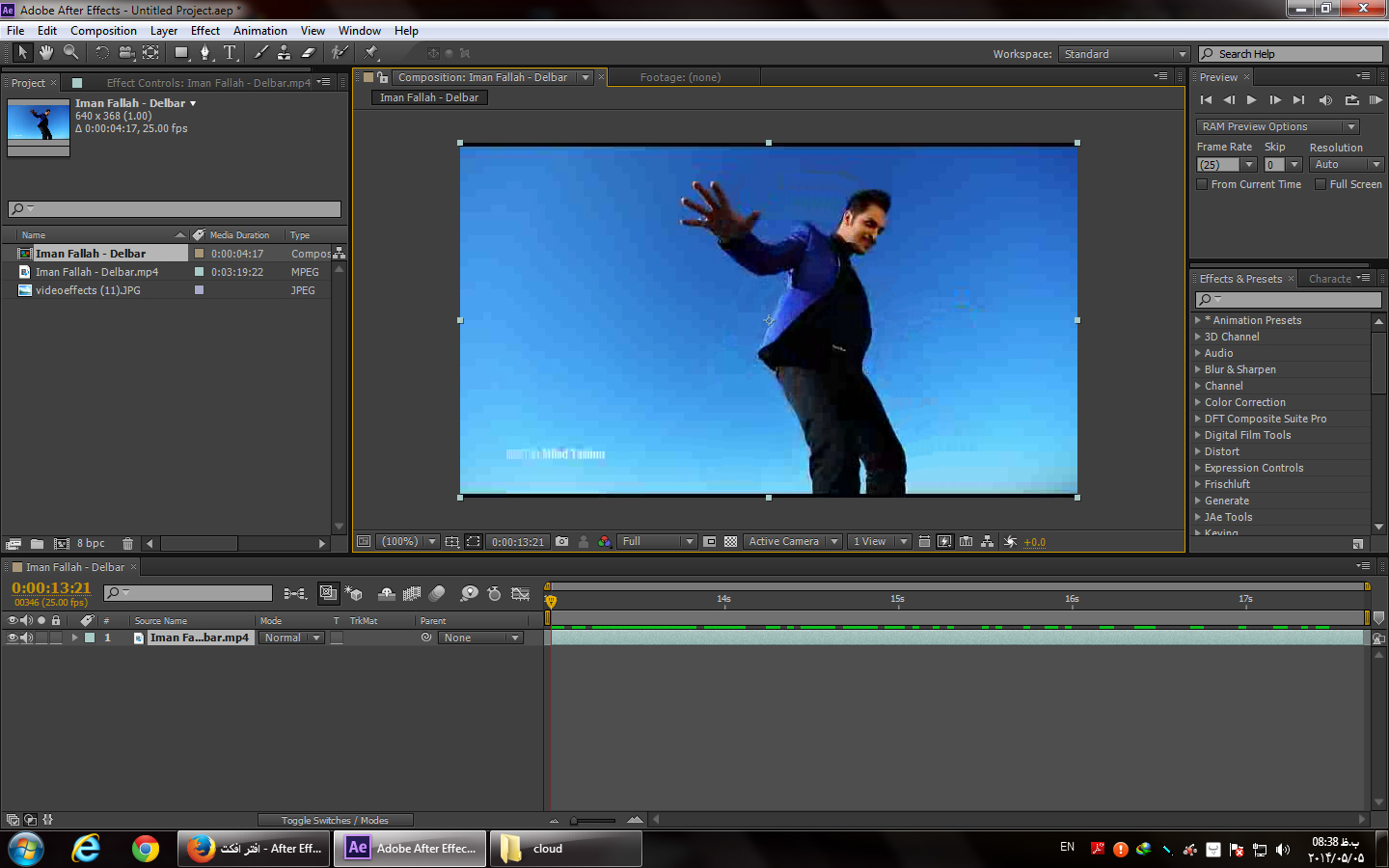The width and height of the screenshot is (1389, 868).
Task: Open the Composition menu
Action: (x=103, y=31)
